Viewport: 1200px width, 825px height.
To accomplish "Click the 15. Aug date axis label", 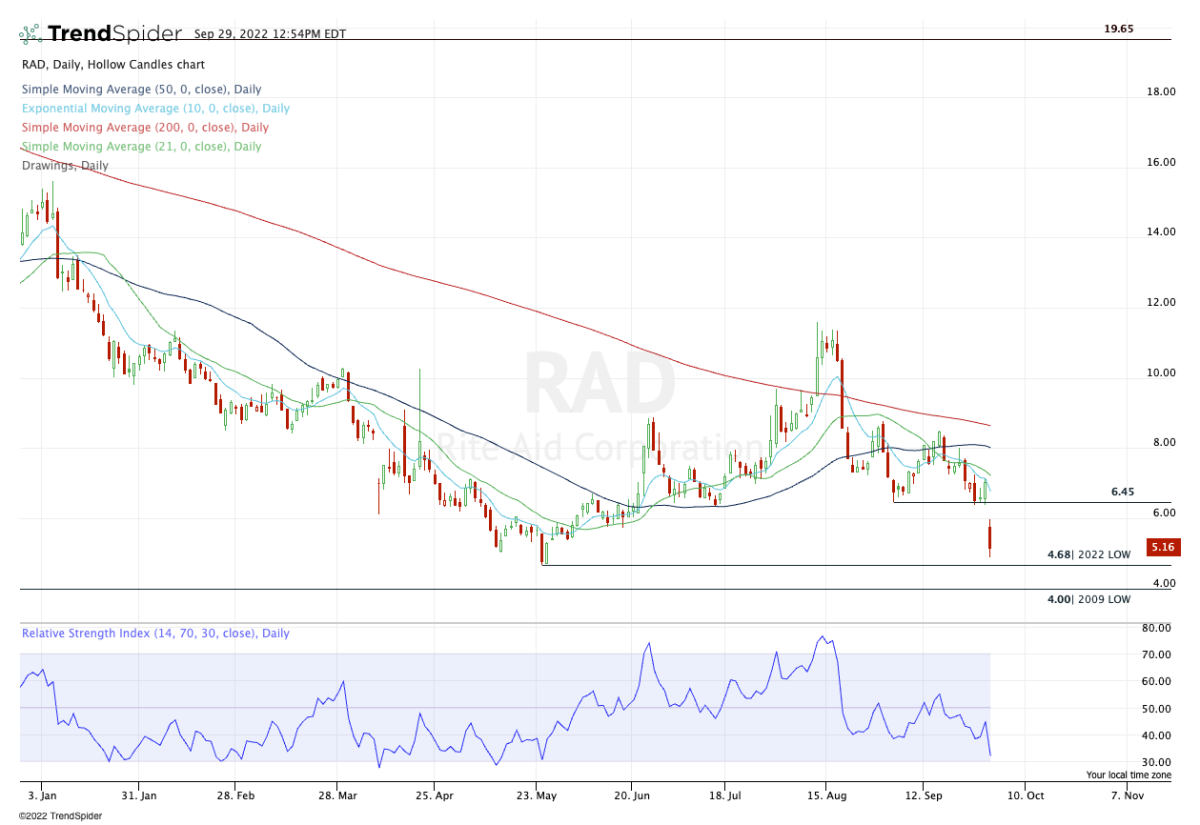I will [x=825, y=797].
